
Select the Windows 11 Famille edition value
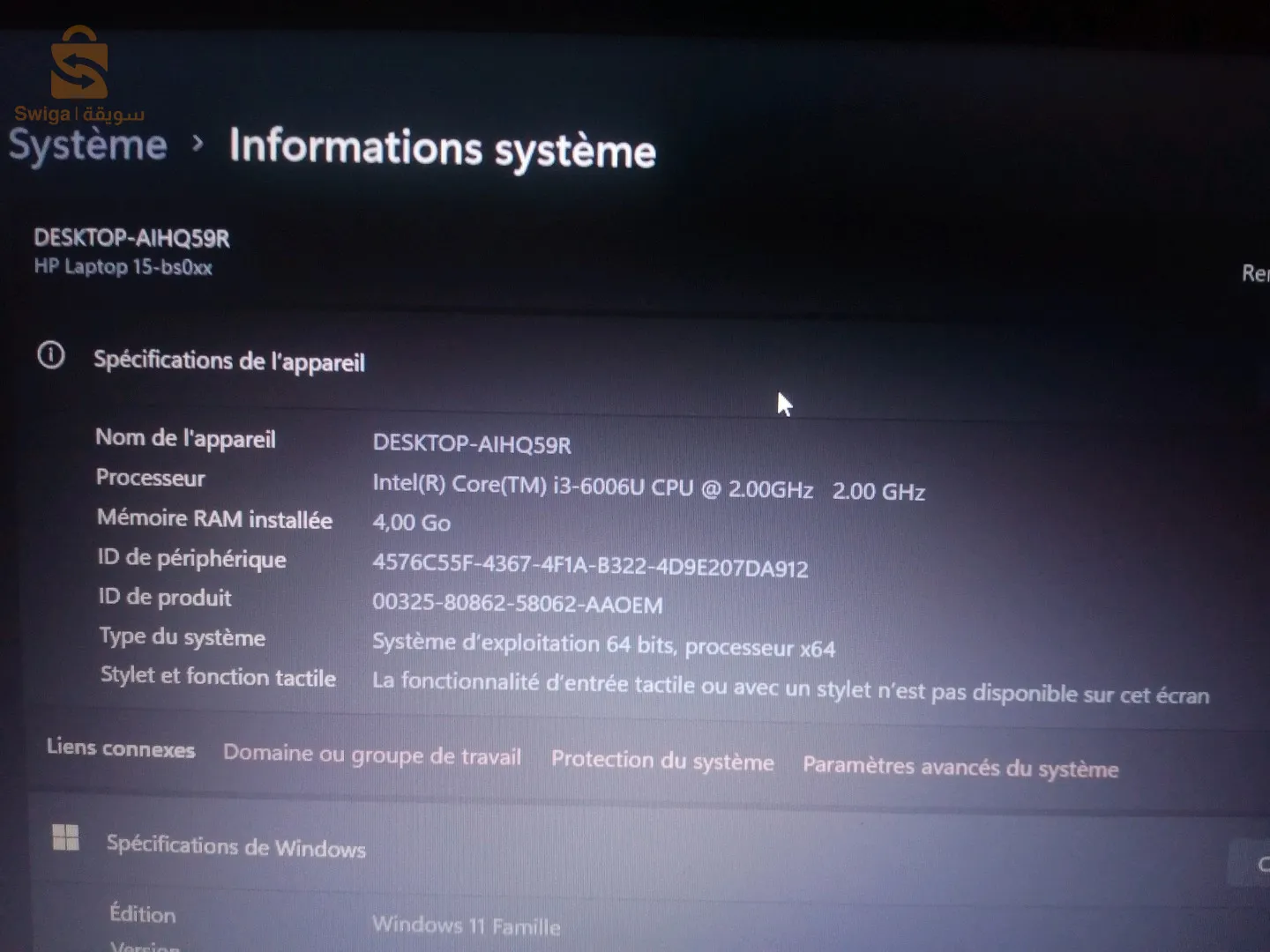pos(466,926)
